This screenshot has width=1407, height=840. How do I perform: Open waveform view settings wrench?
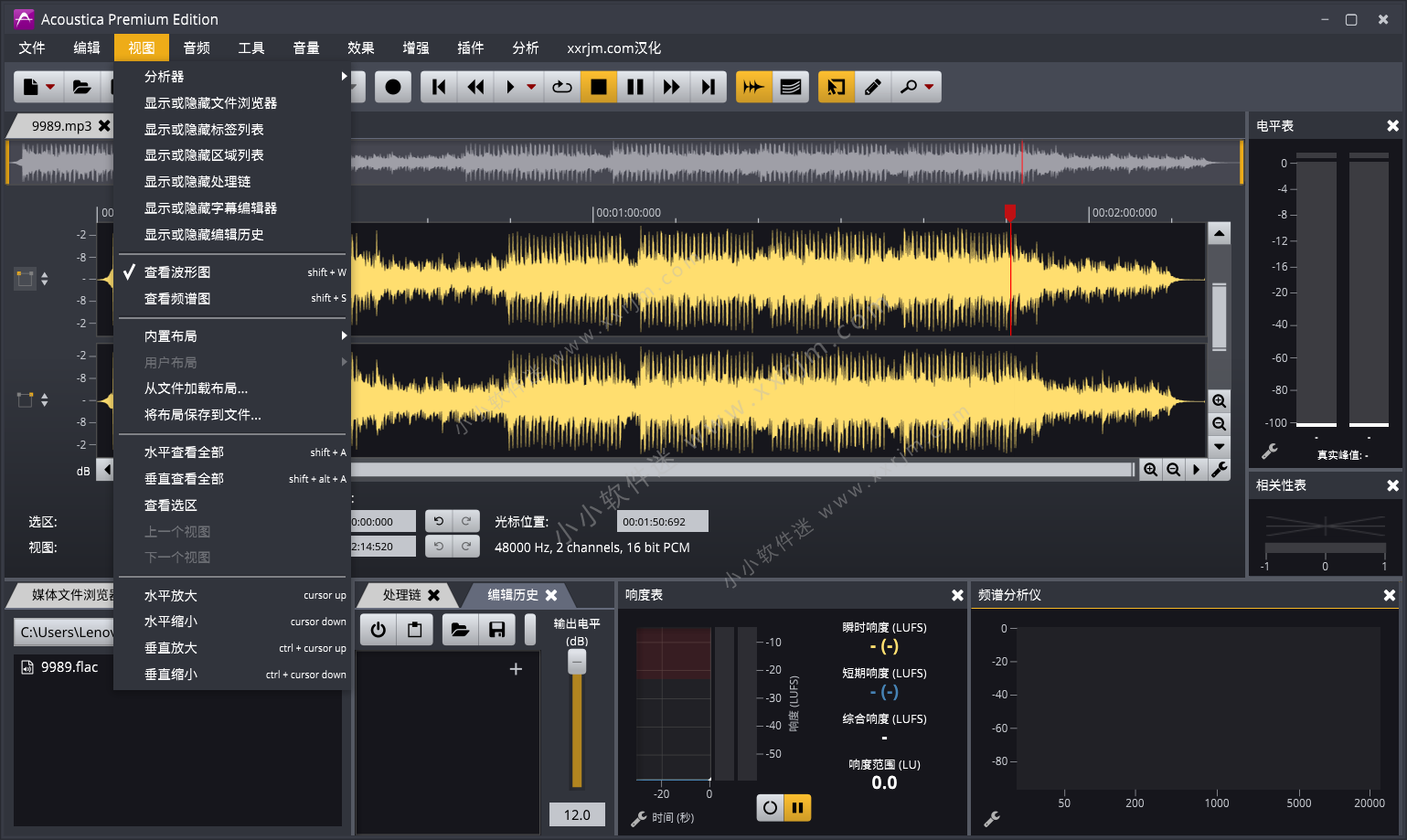pos(1219,470)
